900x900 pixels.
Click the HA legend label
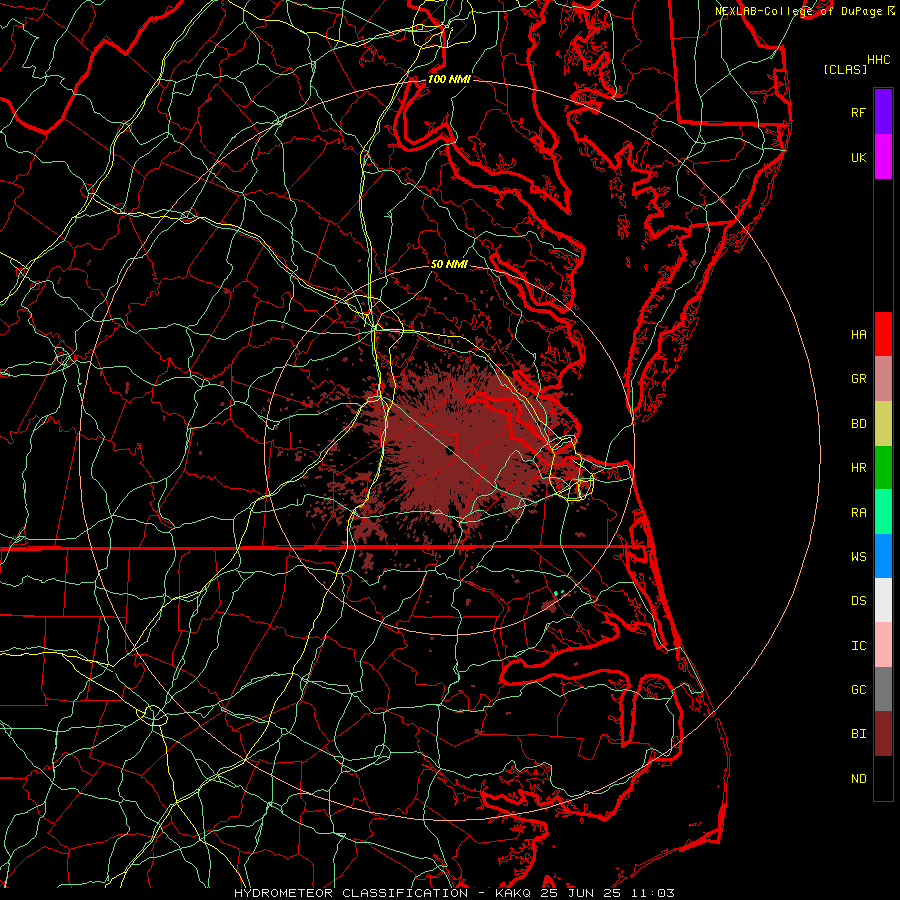[x=858, y=334]
